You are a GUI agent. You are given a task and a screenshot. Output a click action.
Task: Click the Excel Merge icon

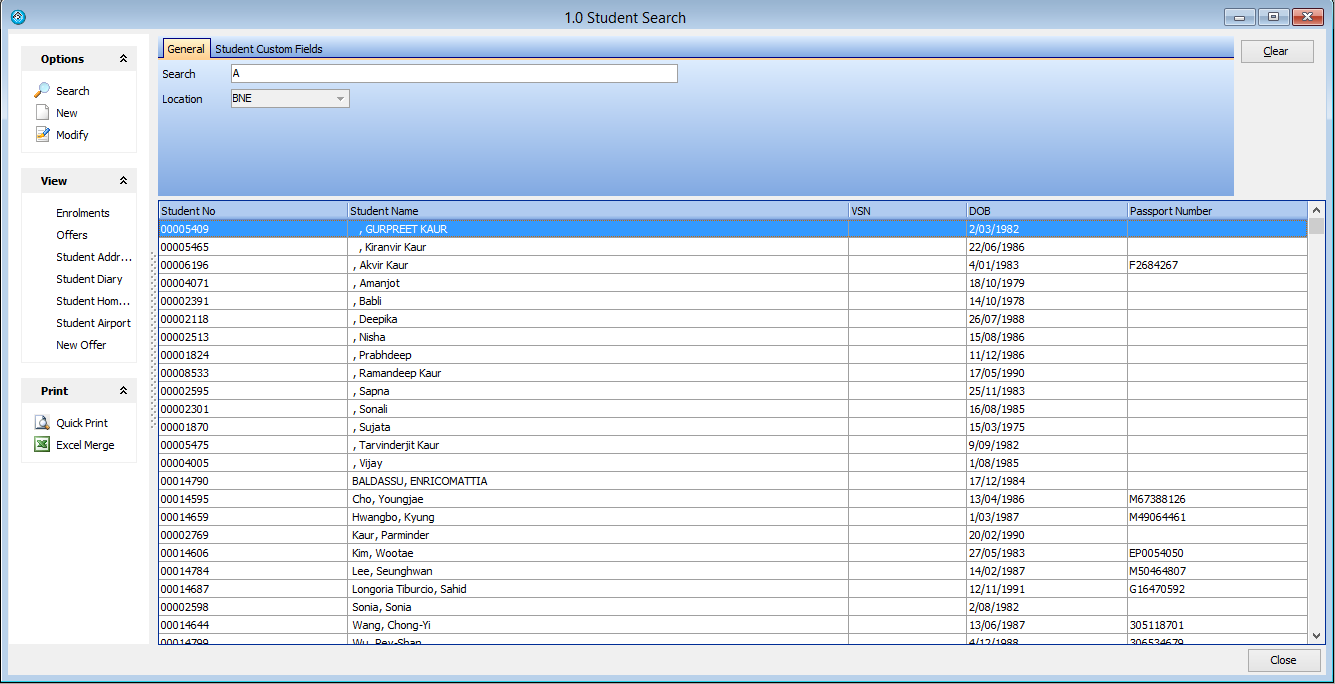coord(42,445)
